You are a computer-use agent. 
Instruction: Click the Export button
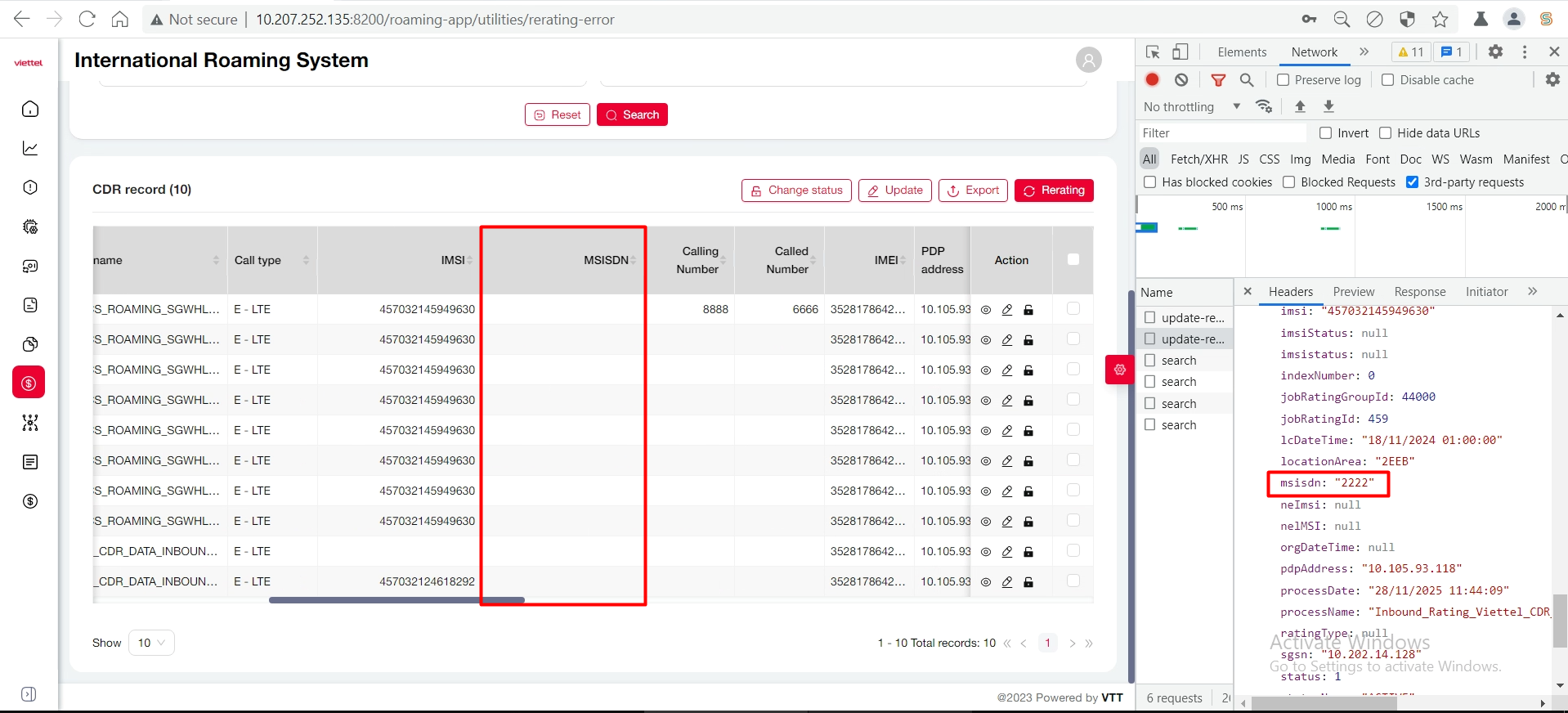(973, 191)
